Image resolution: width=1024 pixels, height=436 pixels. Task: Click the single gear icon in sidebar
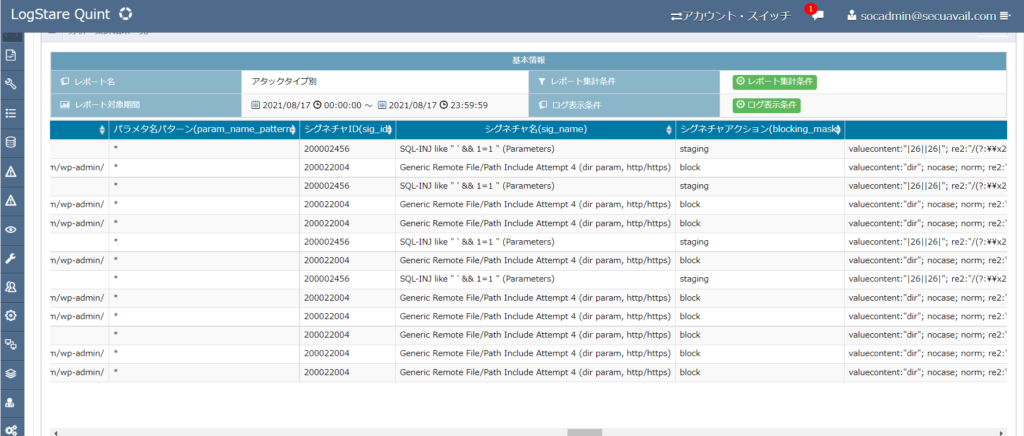pyautogui.click(x=11, y=316)
